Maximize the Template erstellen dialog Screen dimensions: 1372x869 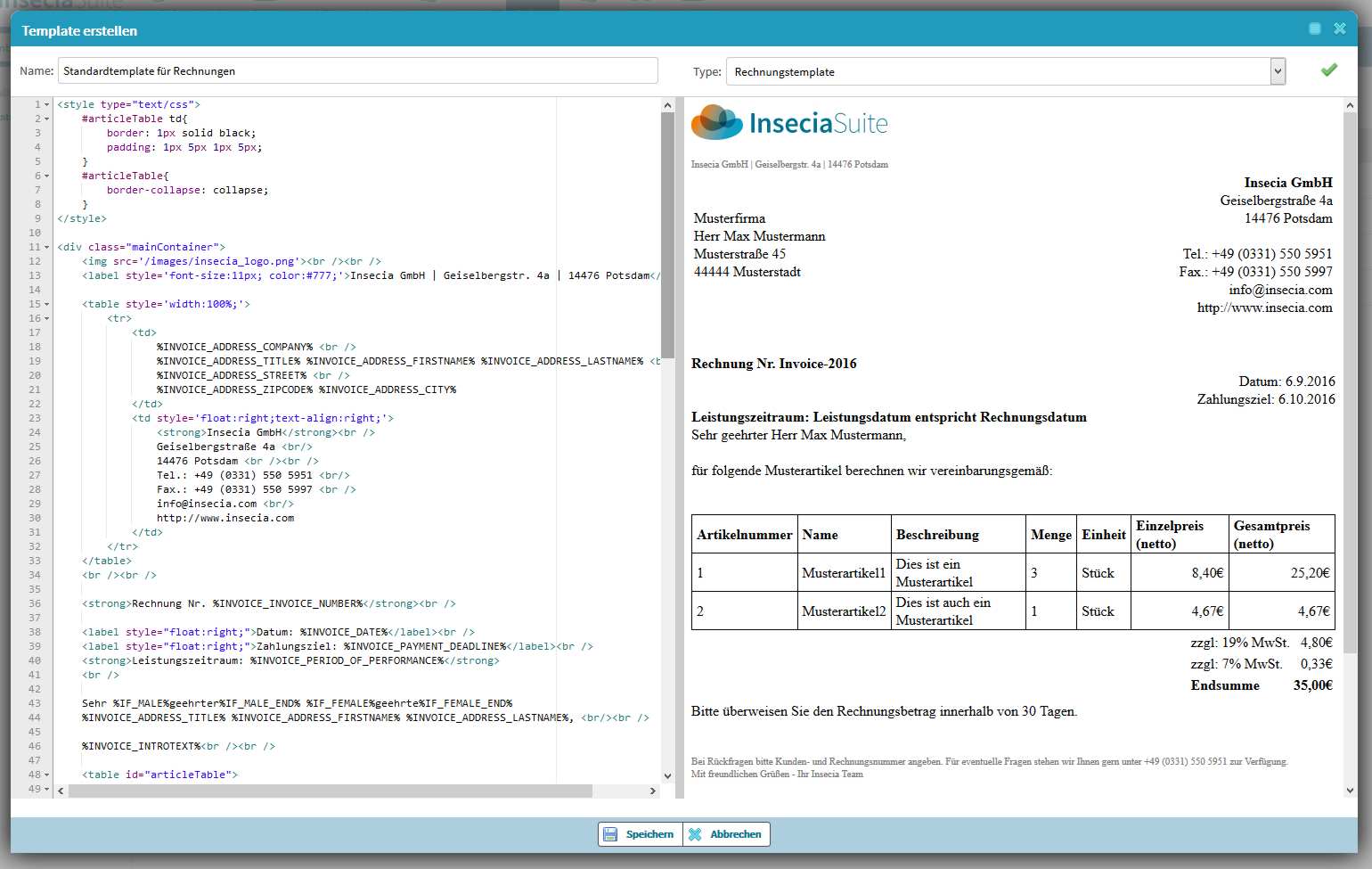point(1314,29)
